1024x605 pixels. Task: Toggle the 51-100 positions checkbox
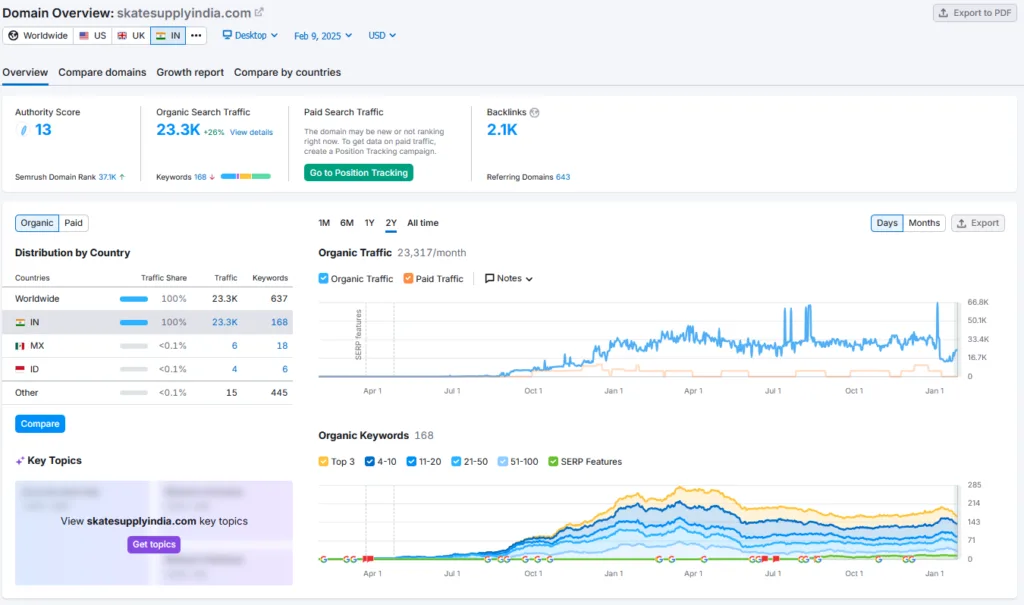coord(503,461)
